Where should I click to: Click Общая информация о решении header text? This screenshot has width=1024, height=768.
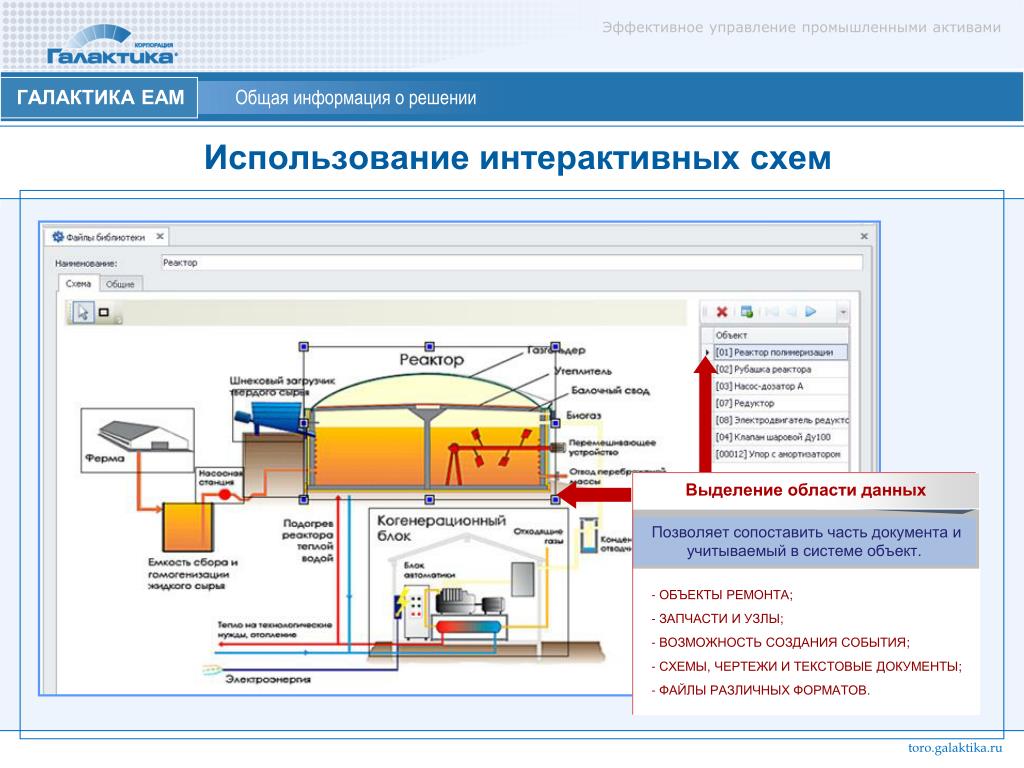[x=355, y=98]
